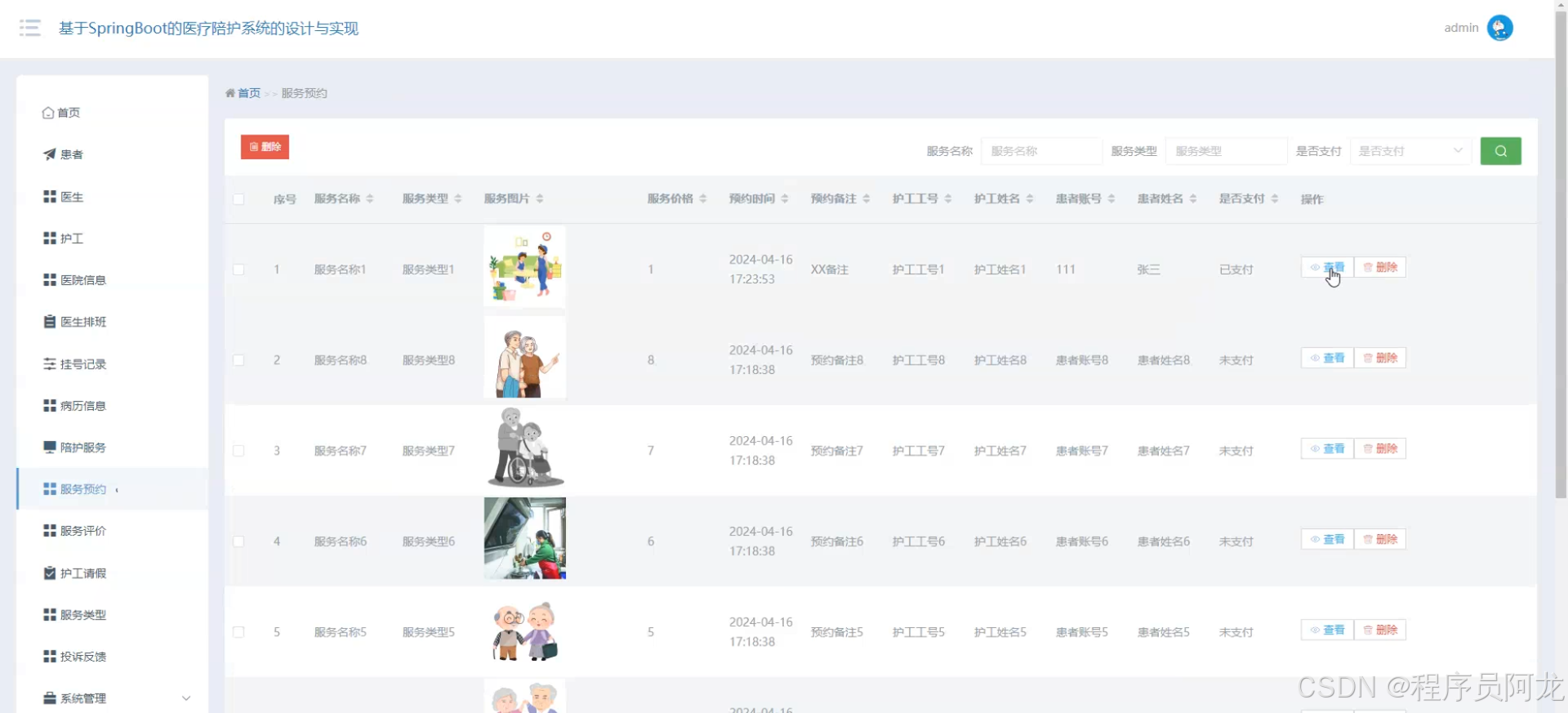Sort by 患者姓名 column arrows
This screenshot has width=1568, height=713.
click(x=1193, y=198)
